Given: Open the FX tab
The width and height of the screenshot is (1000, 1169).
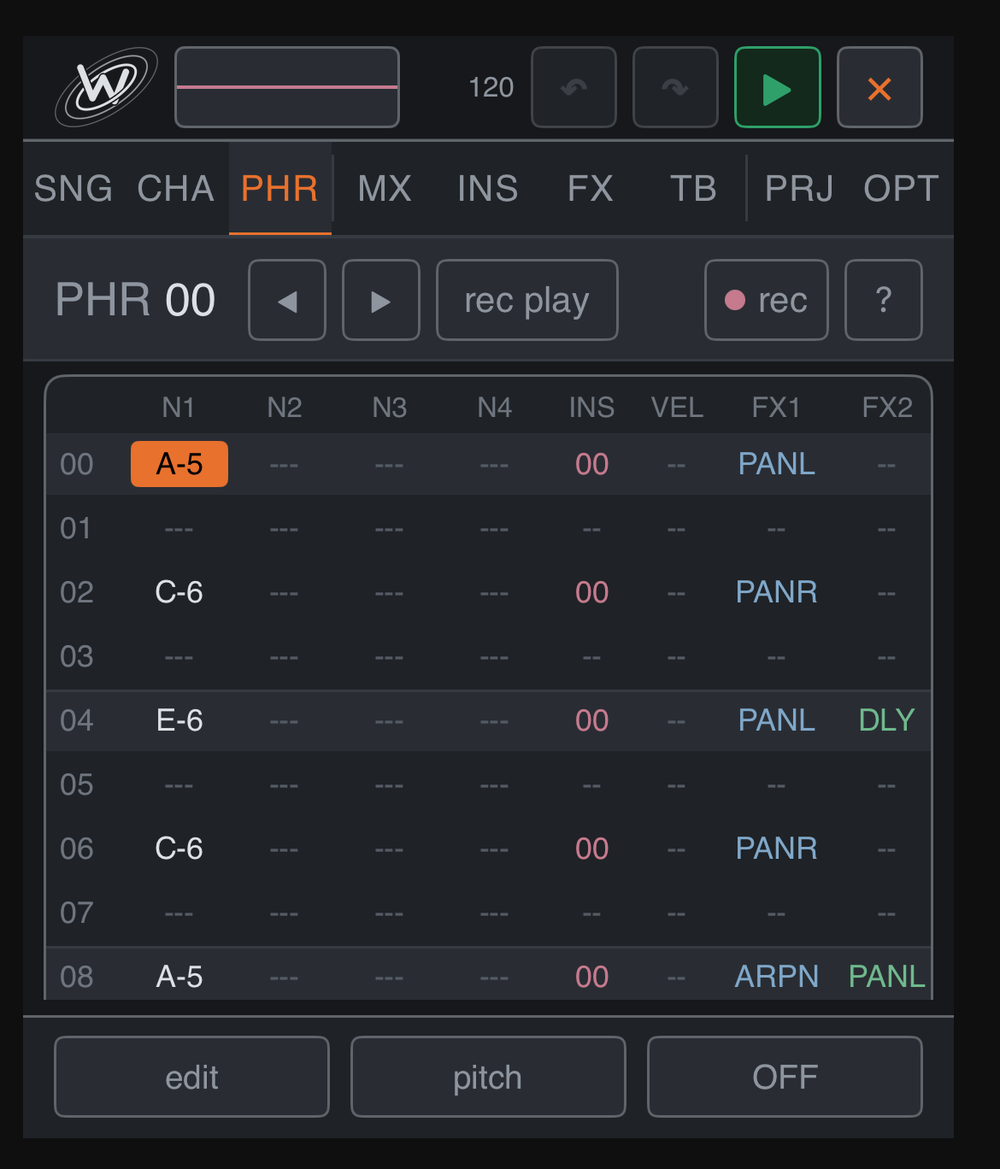Looking at the screenshot, I should click(x=590, y=188).
